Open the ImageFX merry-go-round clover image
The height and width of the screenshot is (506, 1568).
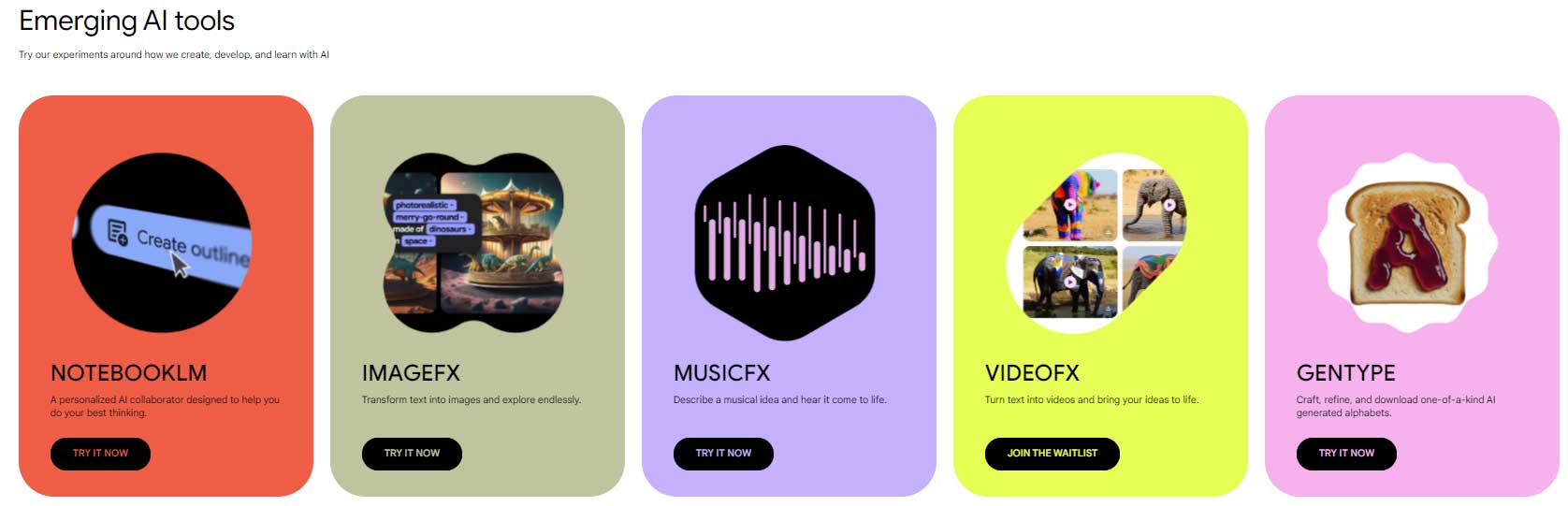(474, 243)
